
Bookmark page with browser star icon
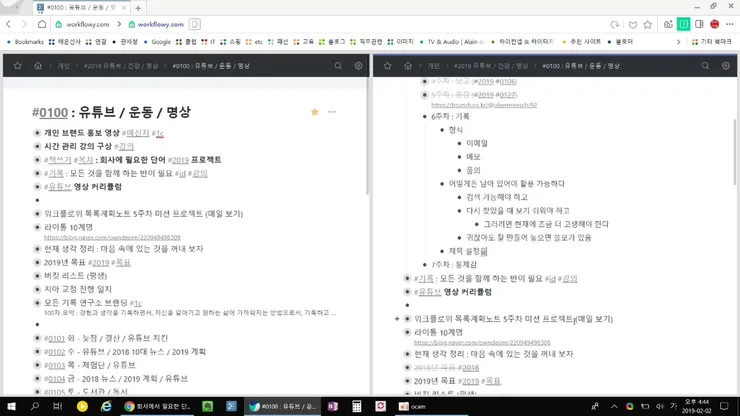click(648, 25)
